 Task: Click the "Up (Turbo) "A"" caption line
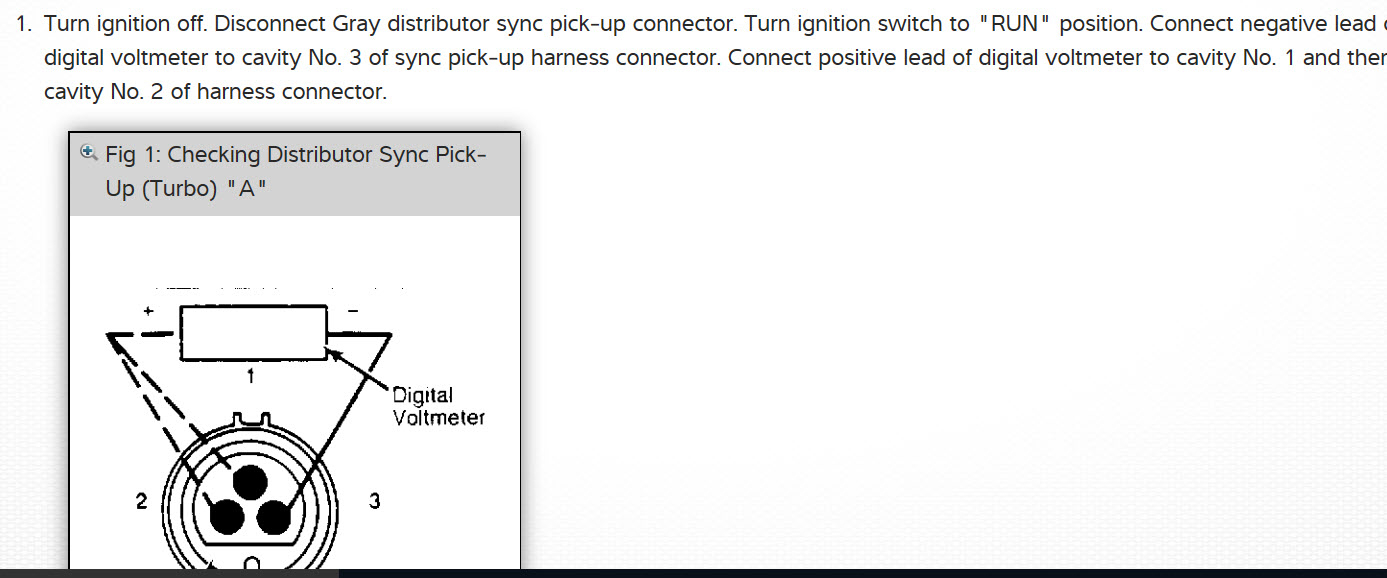[187, 188]
